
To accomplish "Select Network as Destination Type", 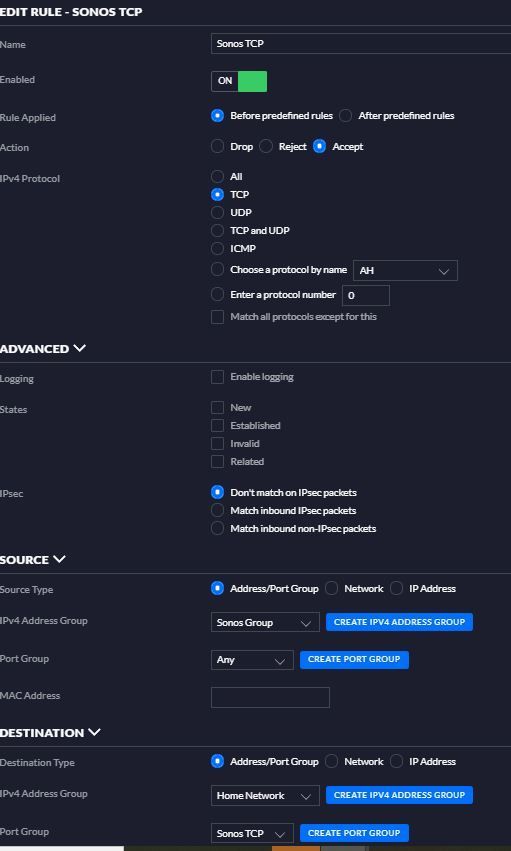I will pyautogui.click(x=331, y=761).
